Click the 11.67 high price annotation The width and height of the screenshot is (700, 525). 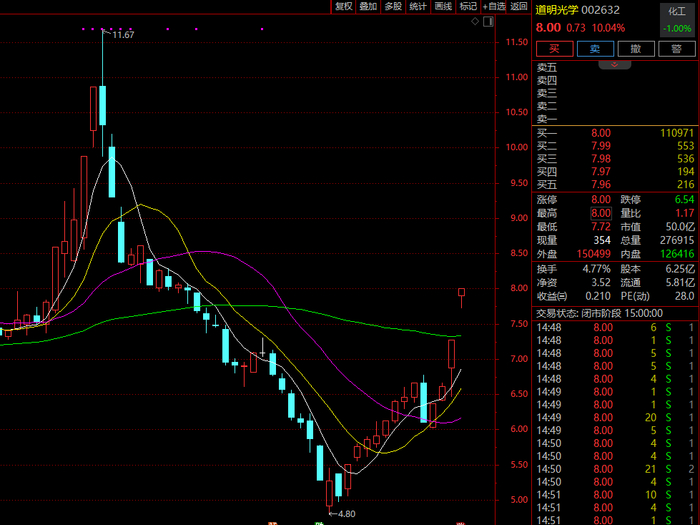123,35
